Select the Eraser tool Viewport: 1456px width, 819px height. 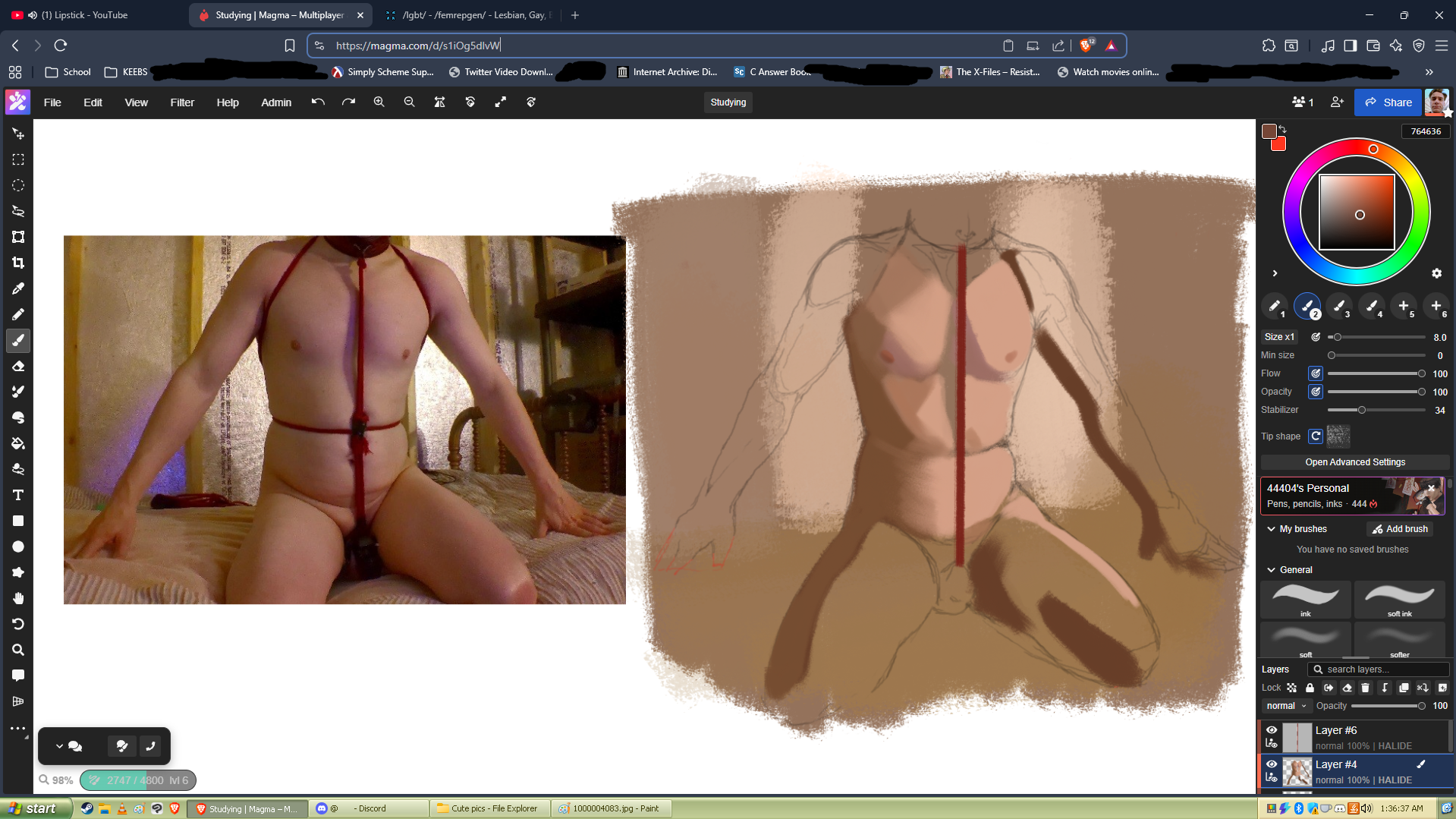18,366
